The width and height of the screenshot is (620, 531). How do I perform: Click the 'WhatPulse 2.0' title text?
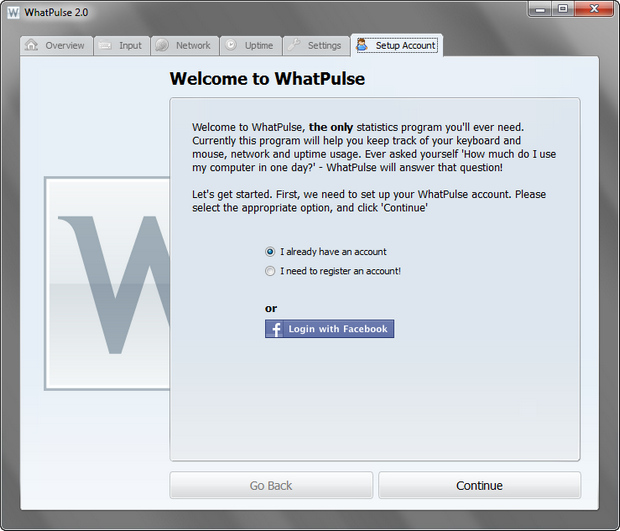pyautogui.click(x=56, y=13)
